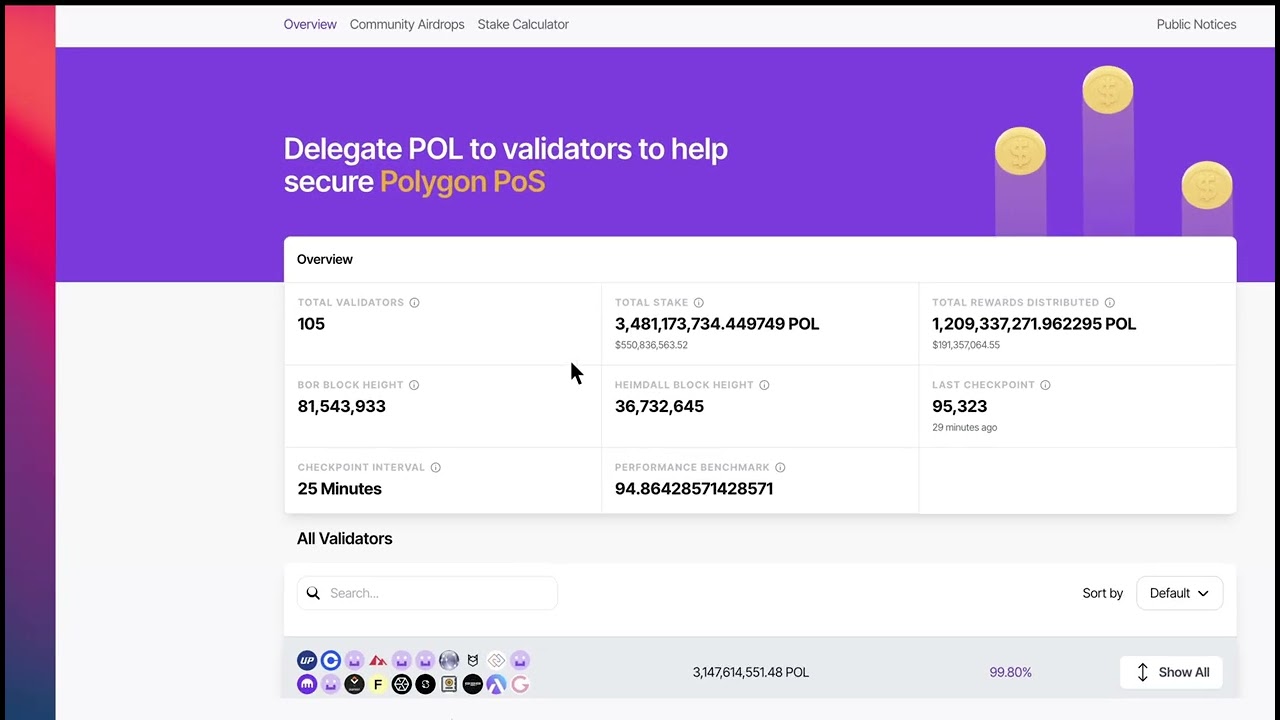The width and height of the screenshot is (1280, 720).
Task: Click the All Validators heading
Action: tap(344, 538)
